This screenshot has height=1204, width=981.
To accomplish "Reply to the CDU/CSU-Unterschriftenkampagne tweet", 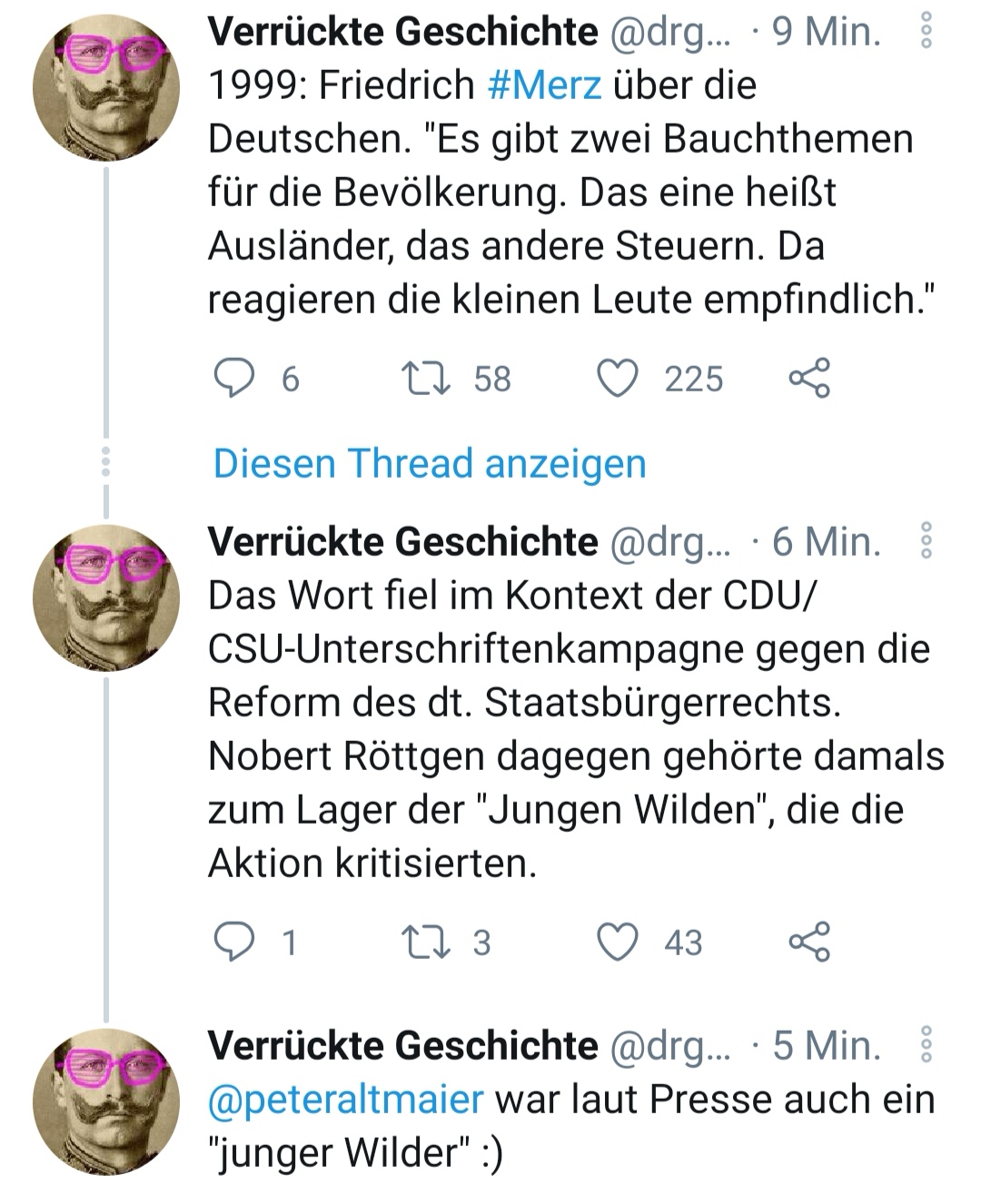I will point(234,942).
